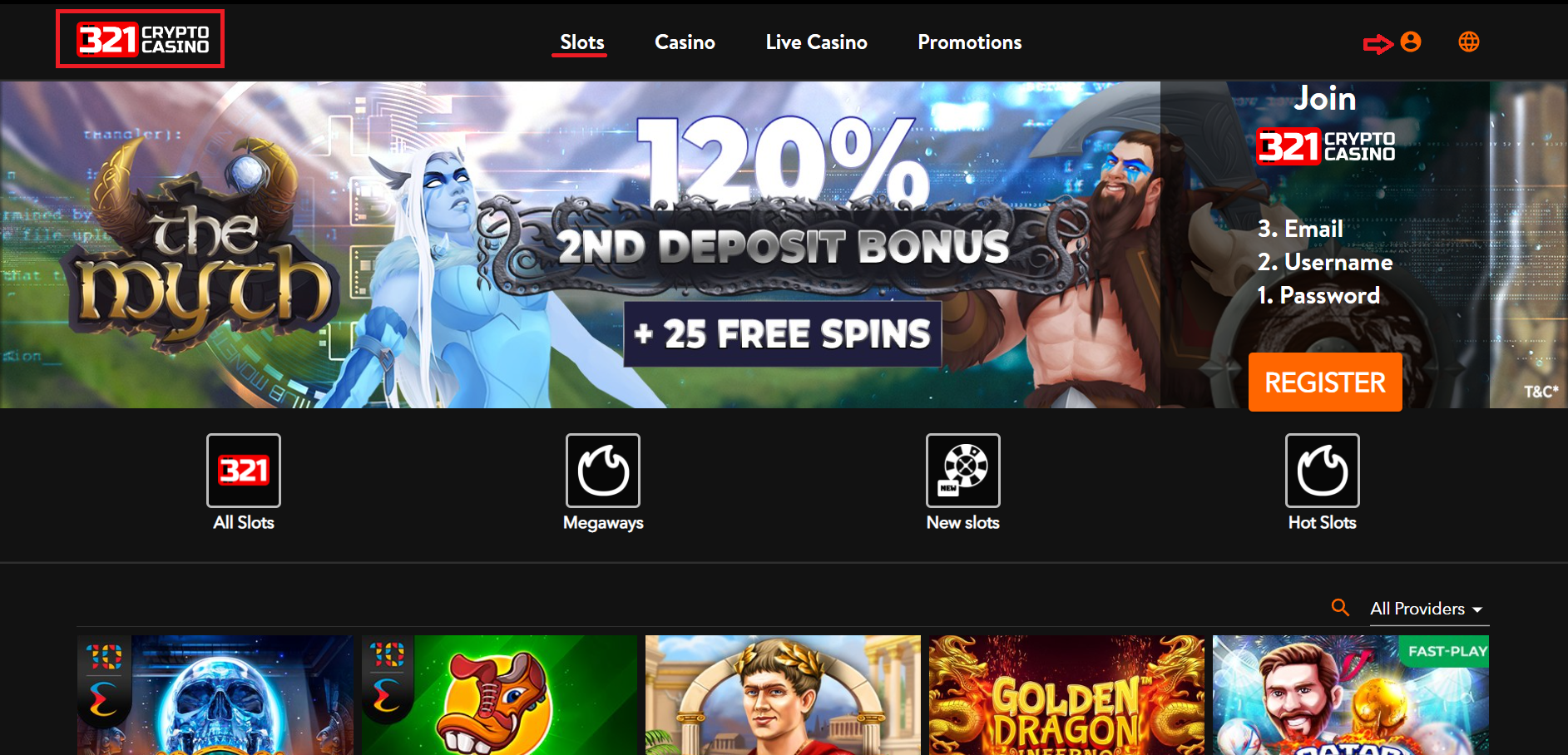1568x755 pixels.
Task: Click the orange REGISTER button
Action: click(x=1325, y=382)
